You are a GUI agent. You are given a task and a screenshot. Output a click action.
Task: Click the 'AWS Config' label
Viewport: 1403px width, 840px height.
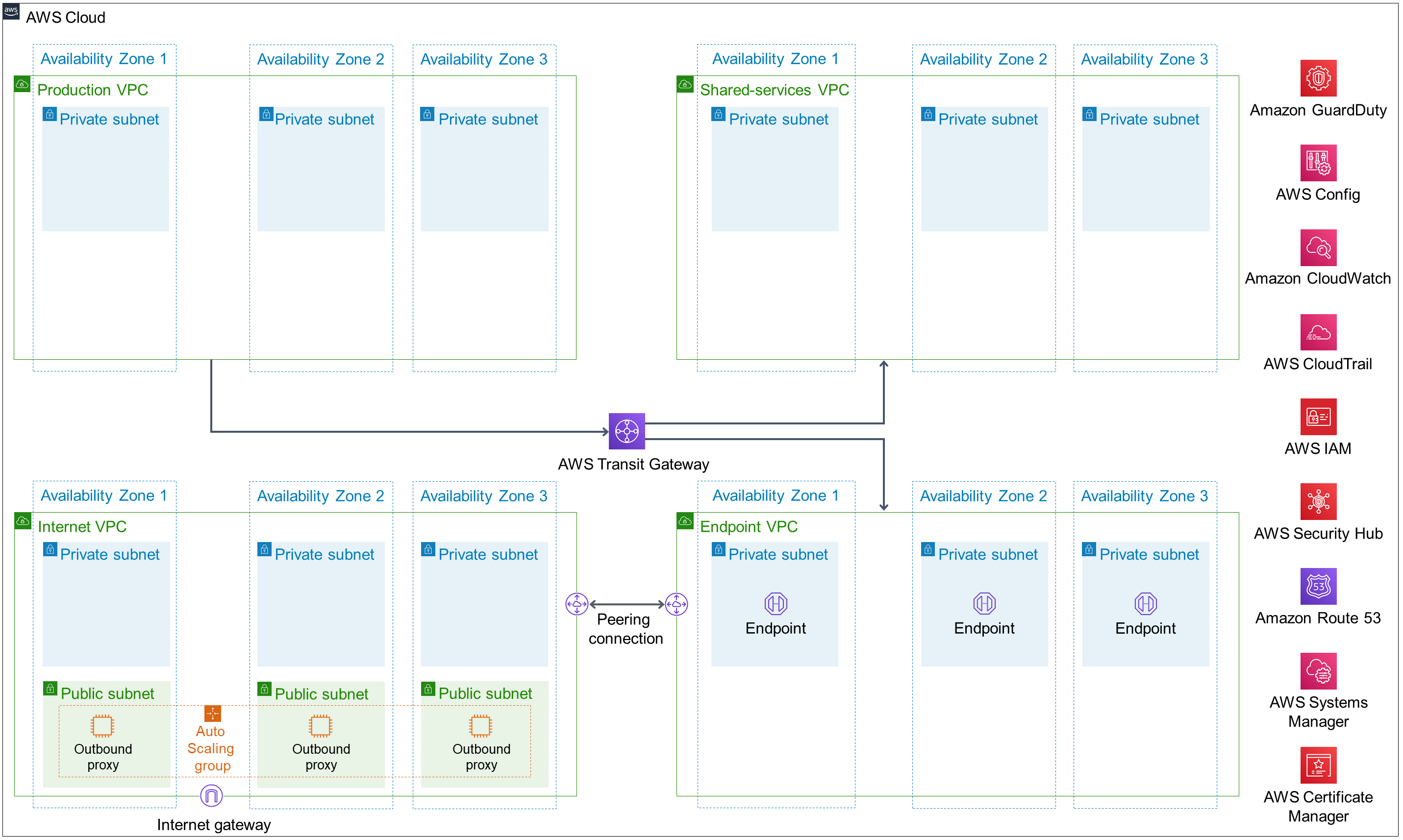[1318, 195]
